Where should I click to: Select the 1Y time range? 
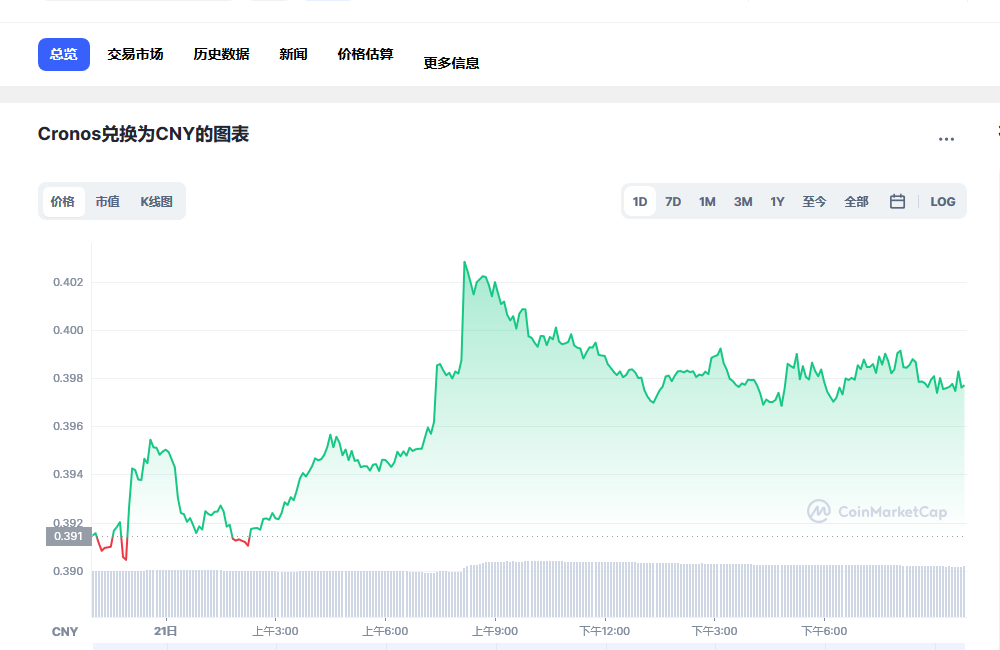click(776, 201)
